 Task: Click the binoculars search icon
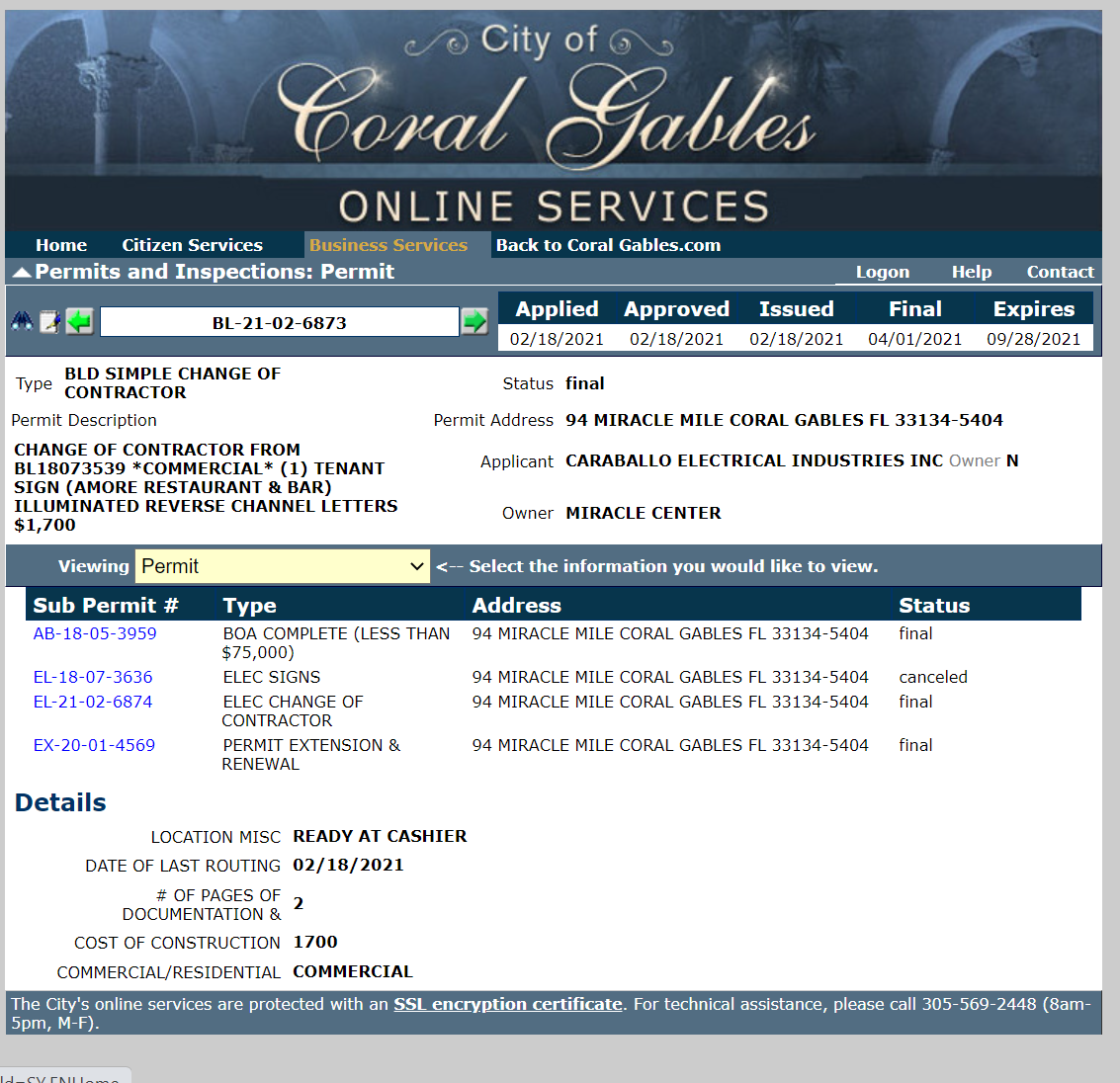point(22,322)
